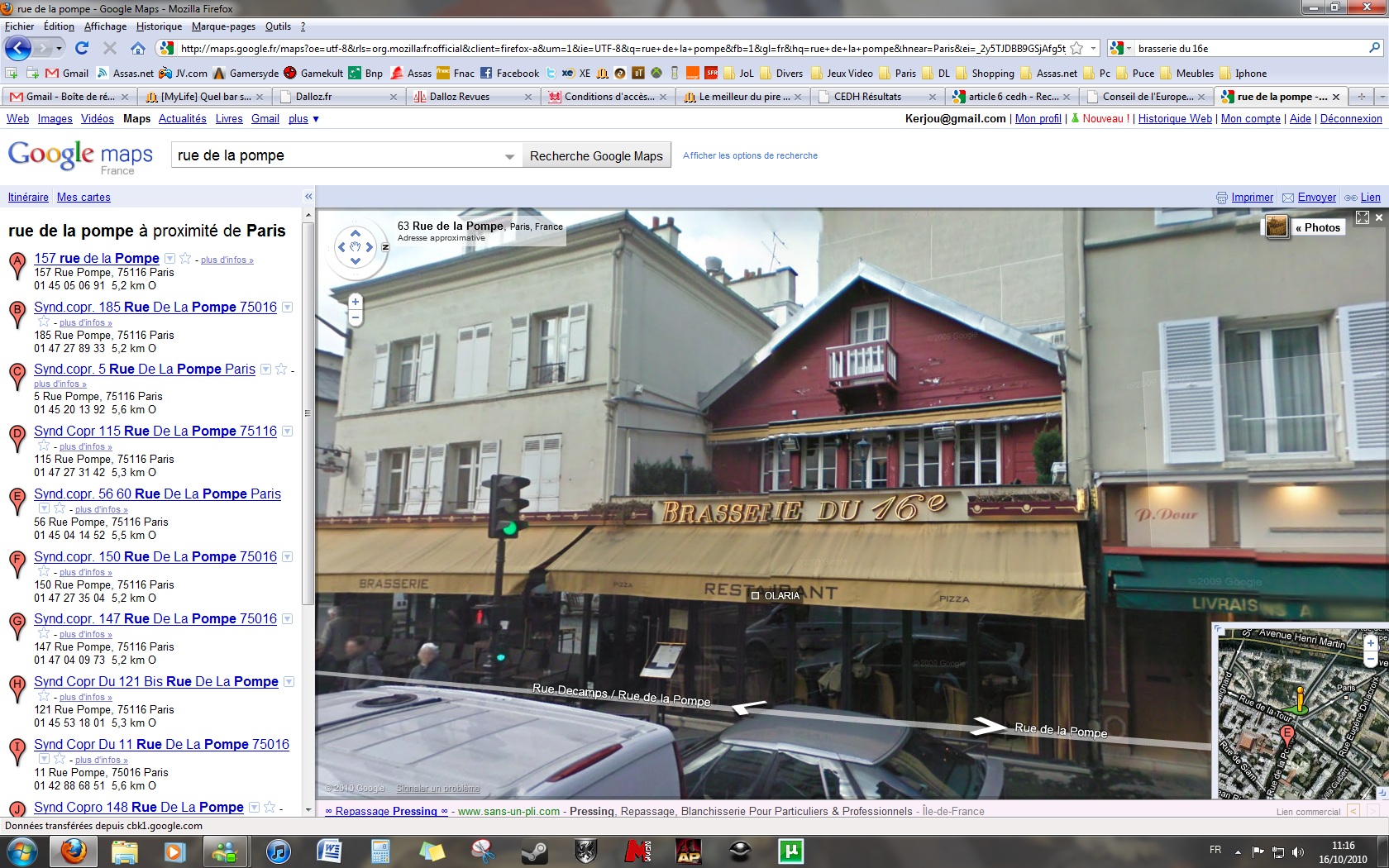Switch to the CEDH Résultats tab
The height and width of the screenshot is (868, 1389).
tap(879, 97)
